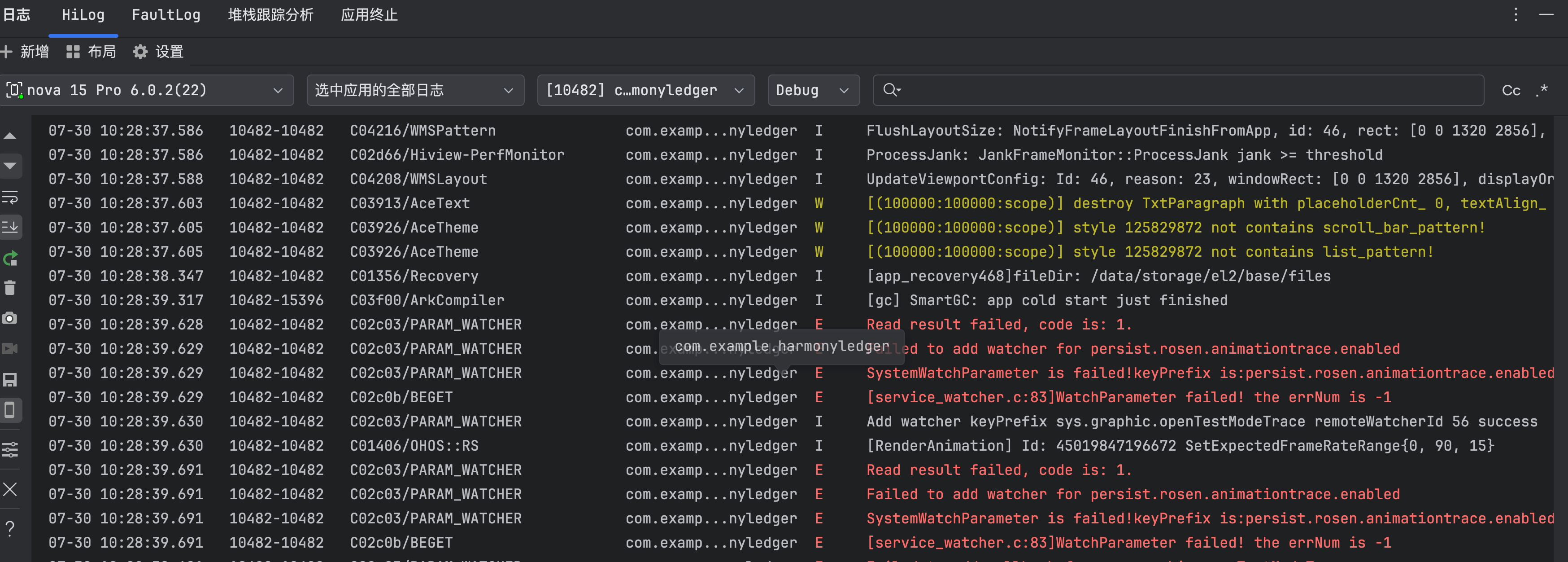1568x562 pixels.
Task: Click the 日志 panel title
Action: click(17, 15)
